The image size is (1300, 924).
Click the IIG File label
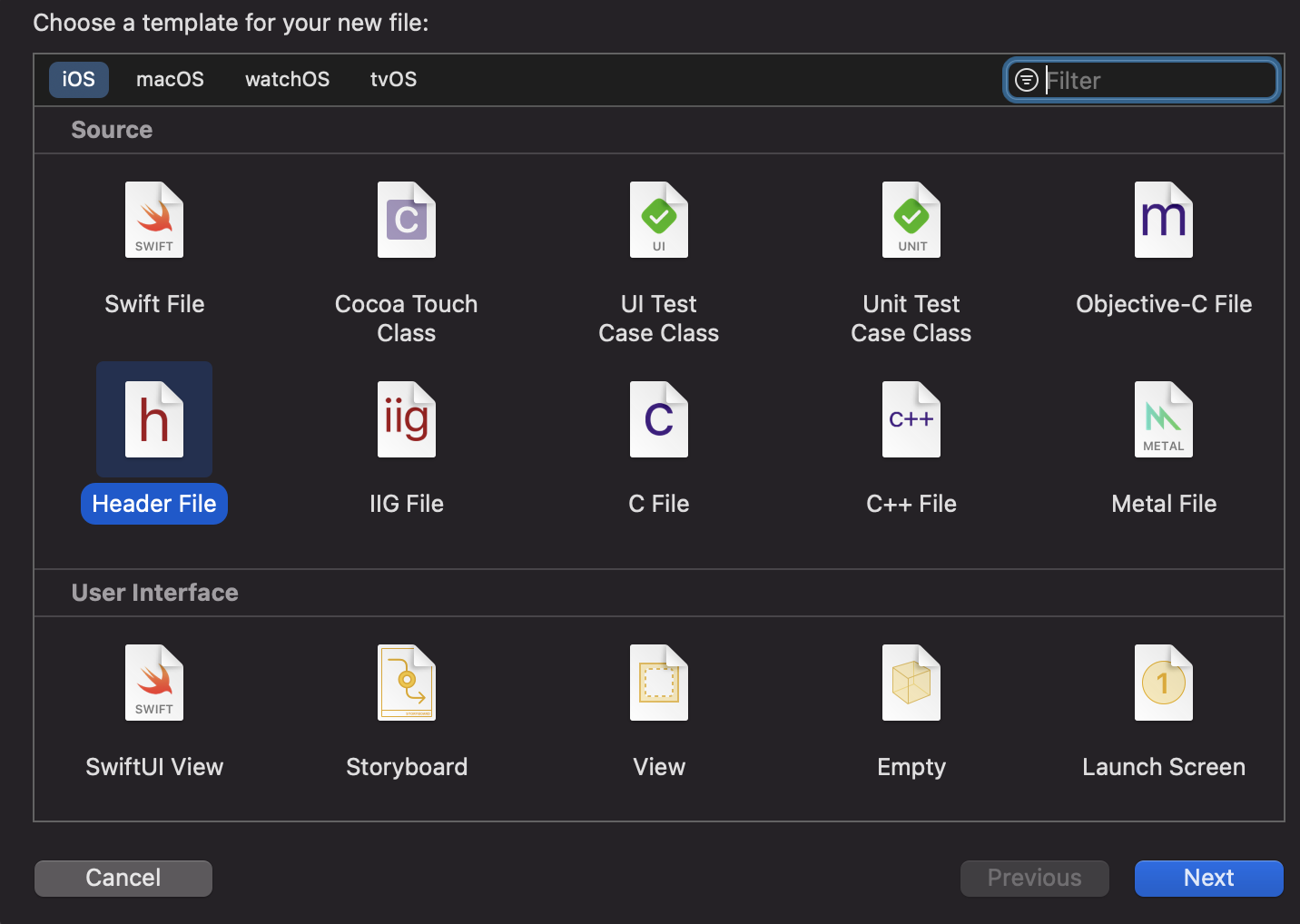click(x=407, y=504)
